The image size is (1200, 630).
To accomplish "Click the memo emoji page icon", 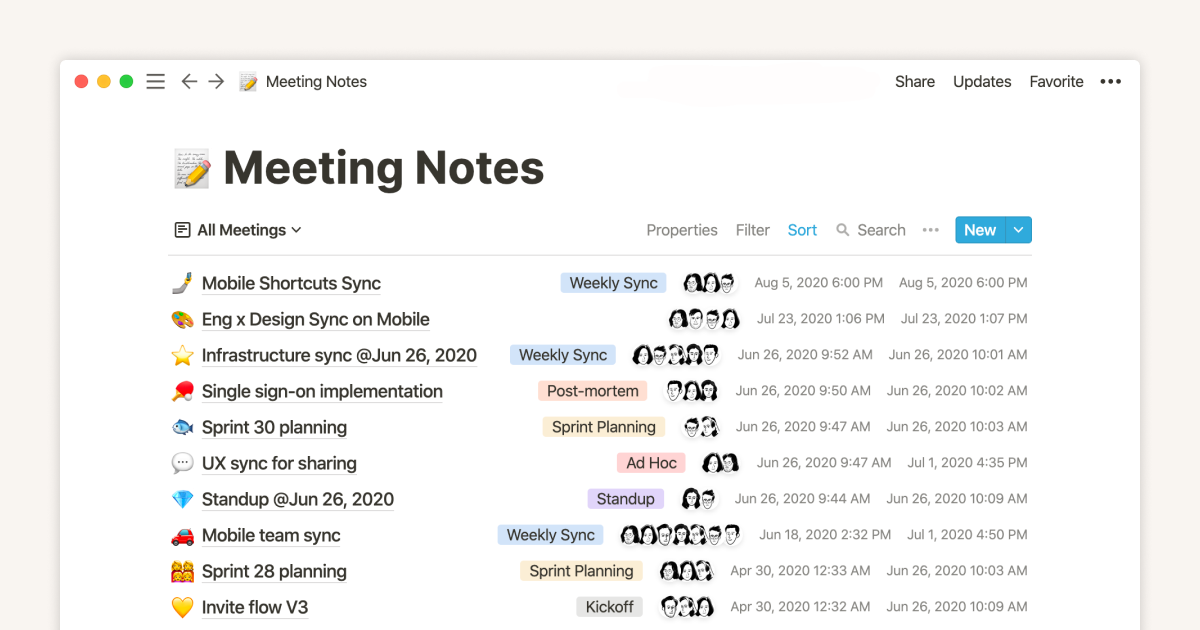I will click(x=190, y=166).
